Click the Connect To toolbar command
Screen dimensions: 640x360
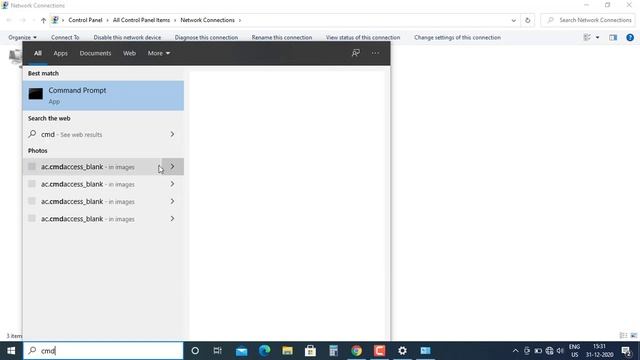pos(65,38)
